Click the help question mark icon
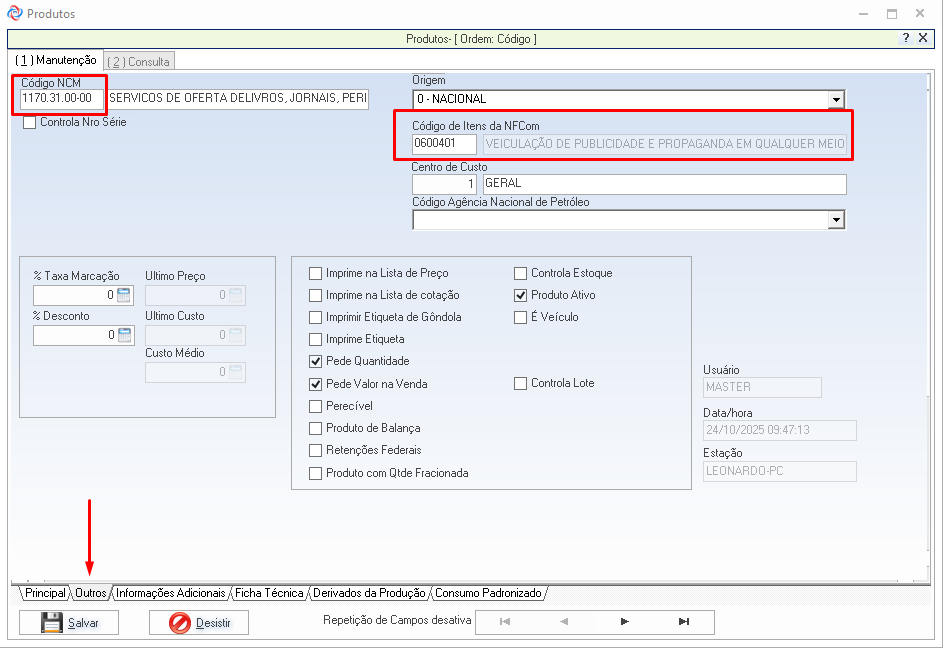The width and height of the screenshot is (944, 649). click(906, 38)
